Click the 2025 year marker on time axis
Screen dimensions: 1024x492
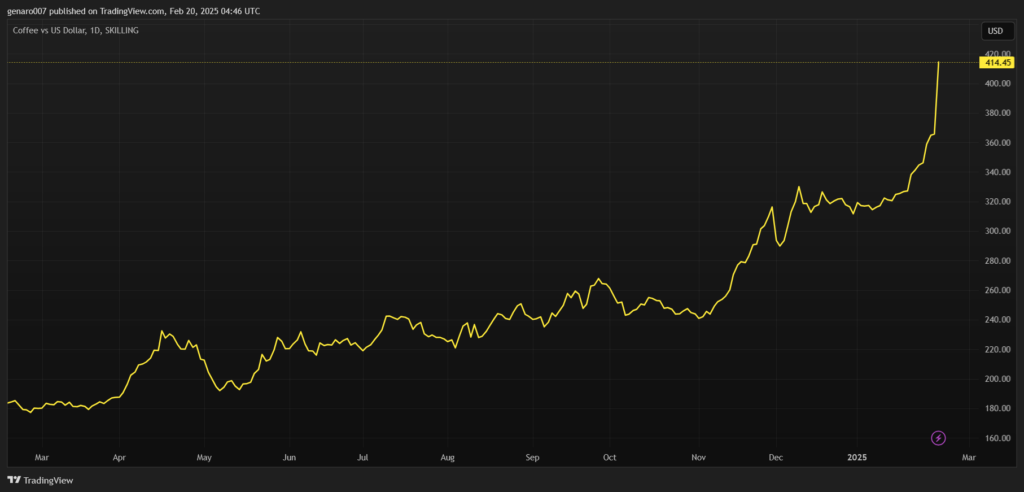[859, 457]
